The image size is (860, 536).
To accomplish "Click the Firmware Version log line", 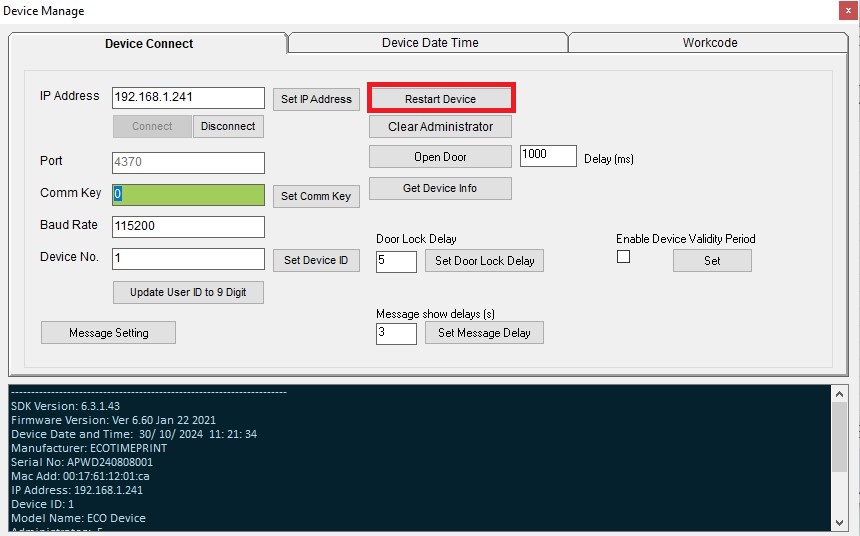I will click(114, 420).
